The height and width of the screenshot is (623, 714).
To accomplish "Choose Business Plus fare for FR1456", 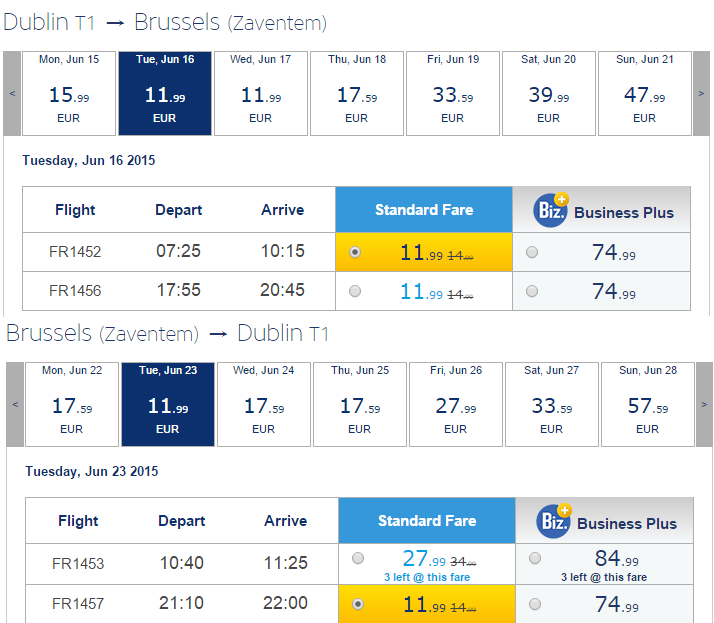I will click(532, 291).
